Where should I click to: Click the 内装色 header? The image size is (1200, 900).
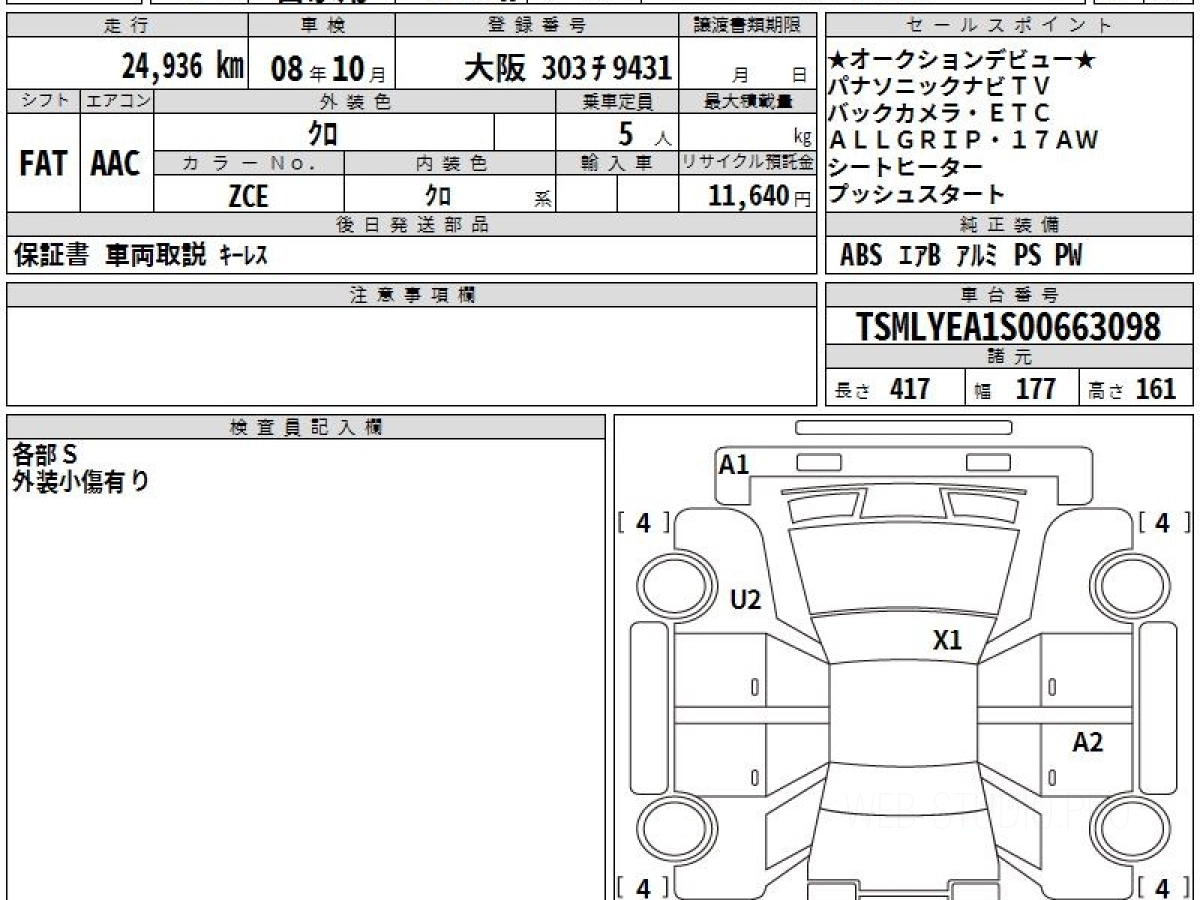tap(450, 163)
